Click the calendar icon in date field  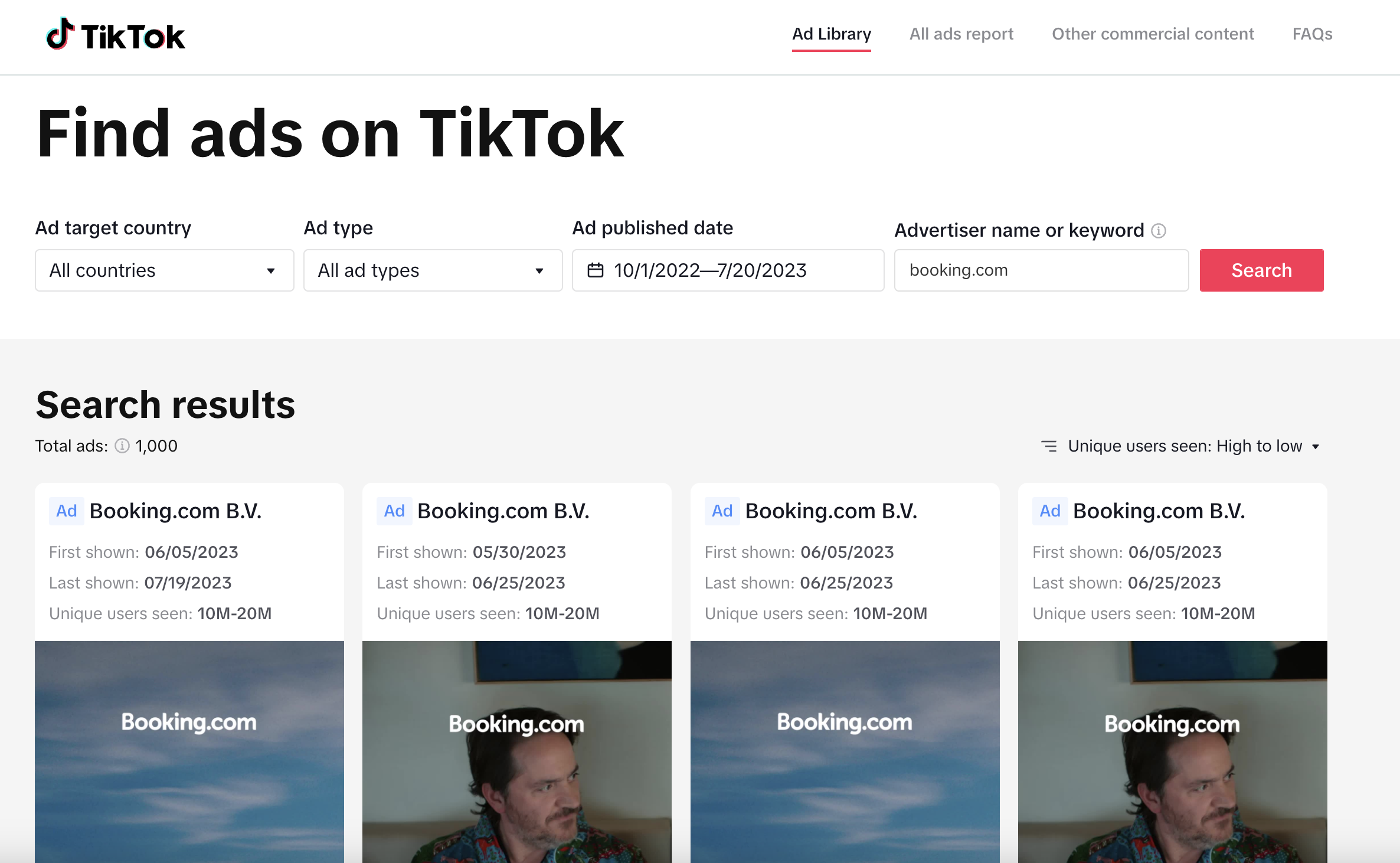pos(596,270)
